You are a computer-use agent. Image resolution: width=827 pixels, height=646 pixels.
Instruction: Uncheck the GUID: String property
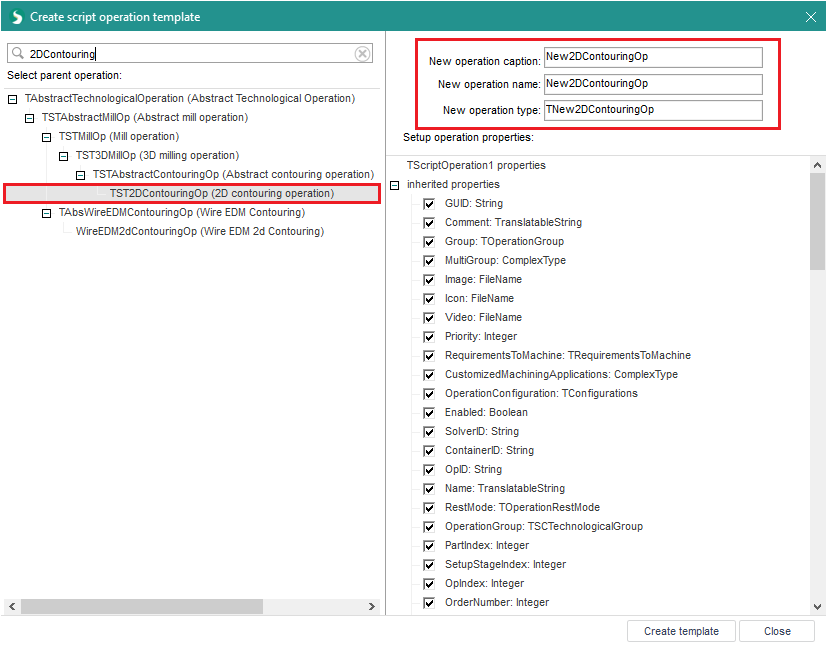click(x=429, y=204)
